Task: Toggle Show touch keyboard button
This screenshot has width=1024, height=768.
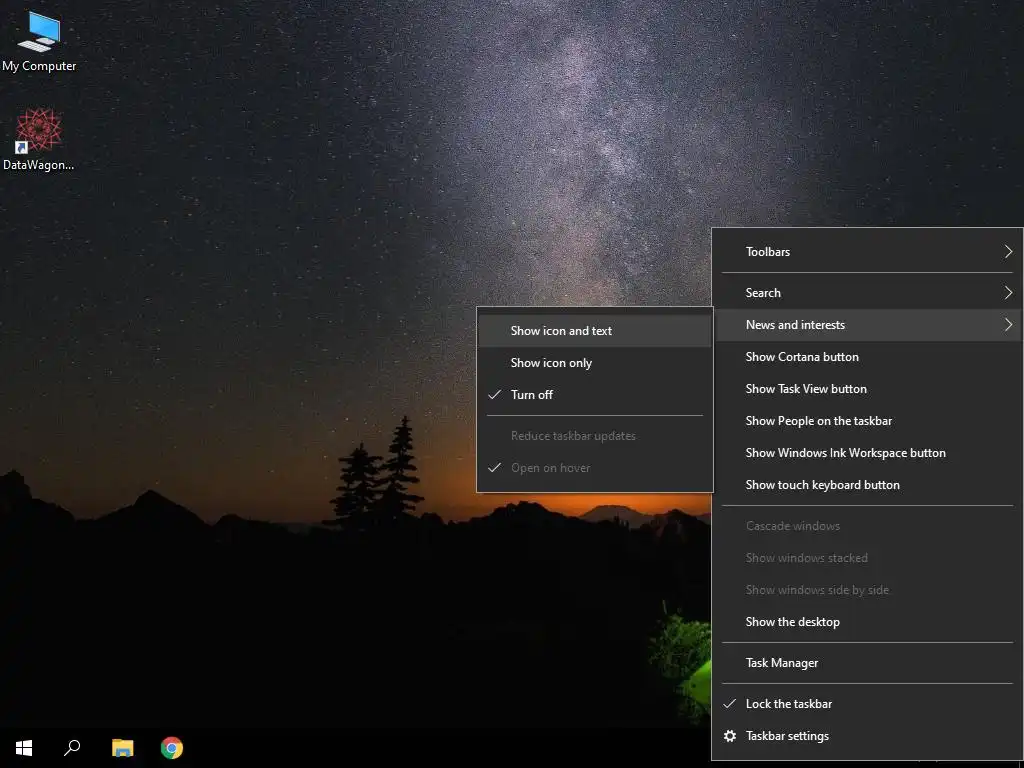Action: coord(867,485)
